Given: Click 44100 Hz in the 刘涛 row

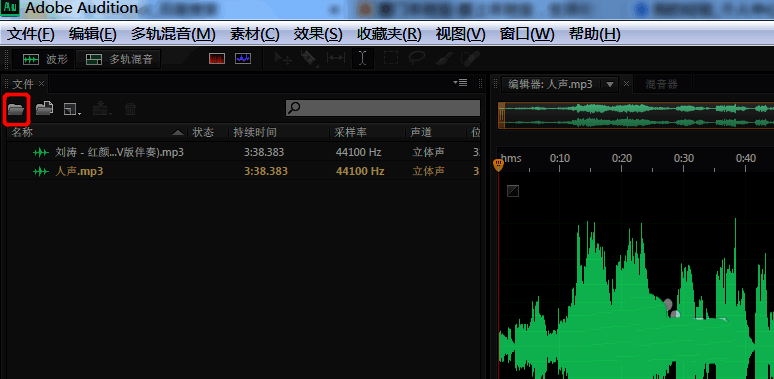Looking at the screenshot, I should (x=358, y=152).
